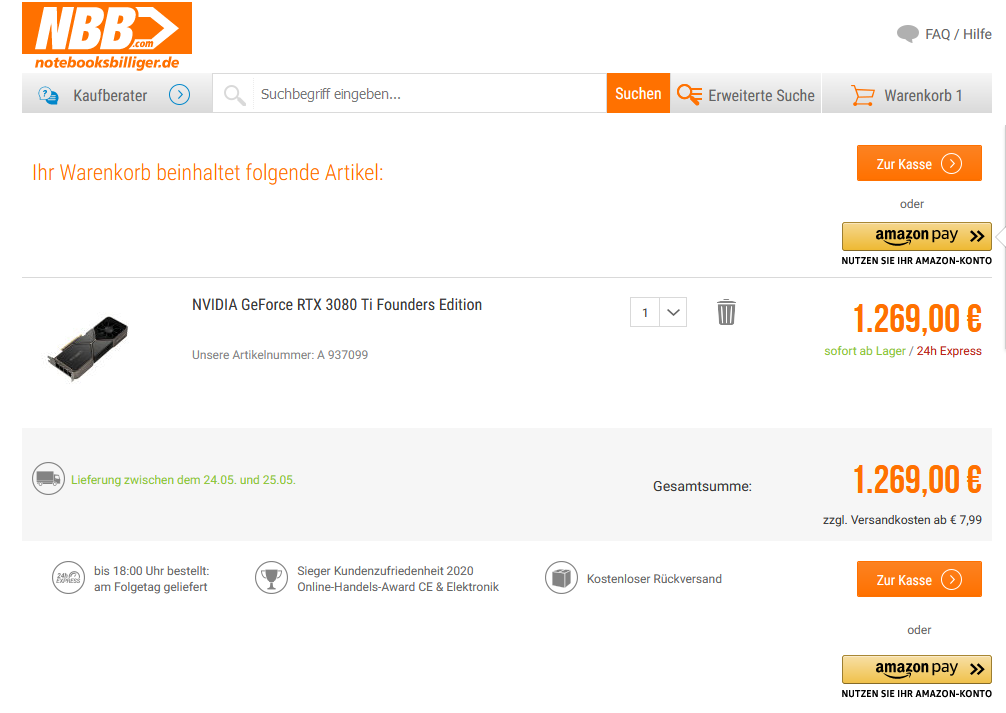Click the magnifying glass search icon

click(234, 95)
